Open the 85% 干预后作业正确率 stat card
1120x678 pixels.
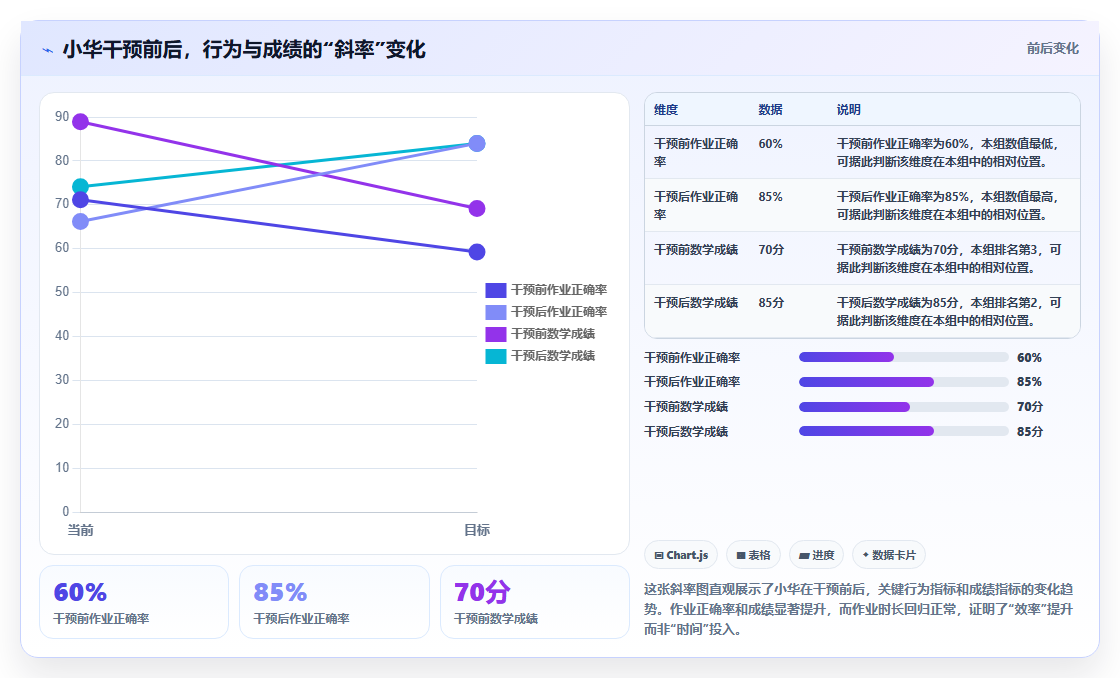click(334, 602)
